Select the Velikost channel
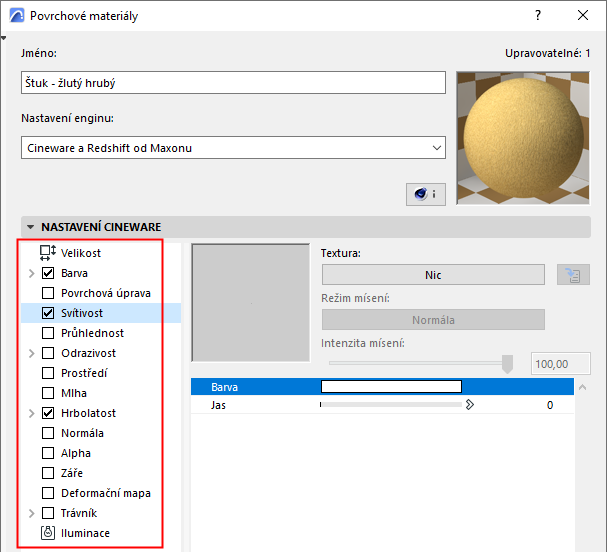The width and height of the screenshot is (607, 552). [x=81, y=253]
